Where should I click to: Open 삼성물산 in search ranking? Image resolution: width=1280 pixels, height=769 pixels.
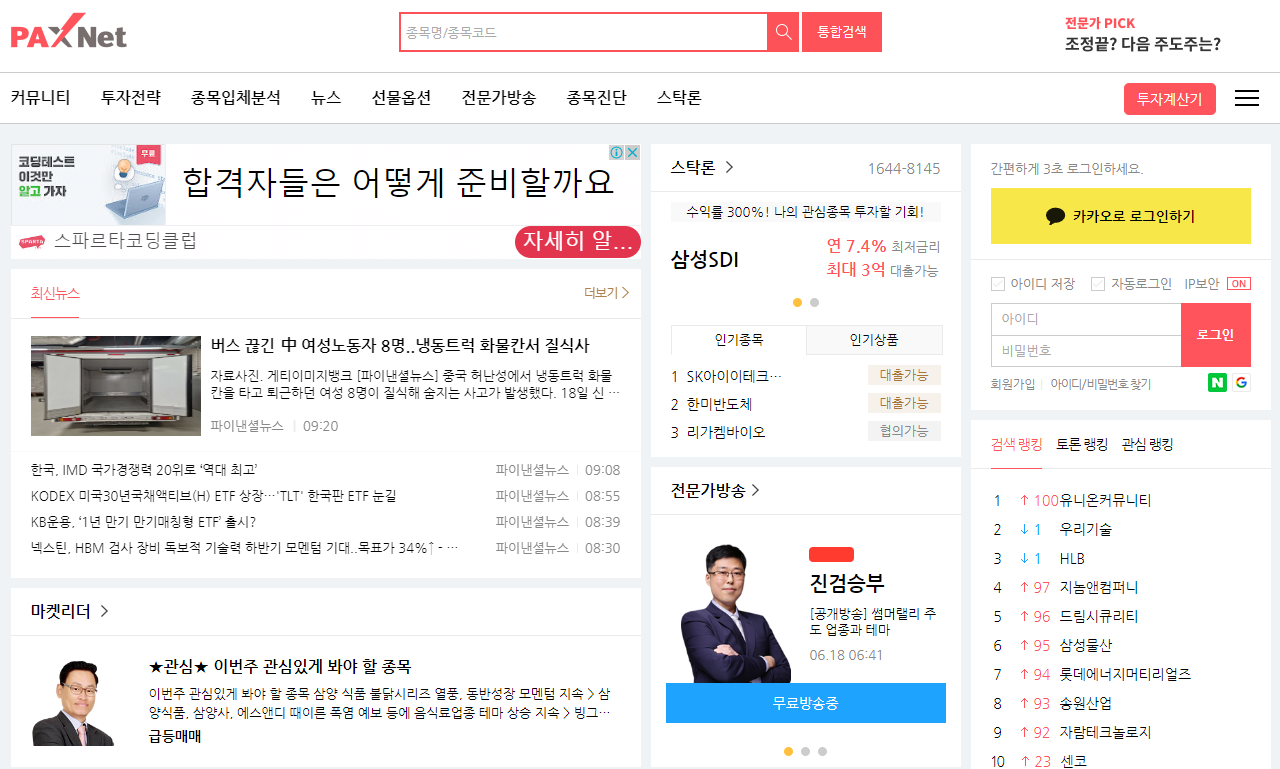pyautogui.click(x=1086, y=645)
